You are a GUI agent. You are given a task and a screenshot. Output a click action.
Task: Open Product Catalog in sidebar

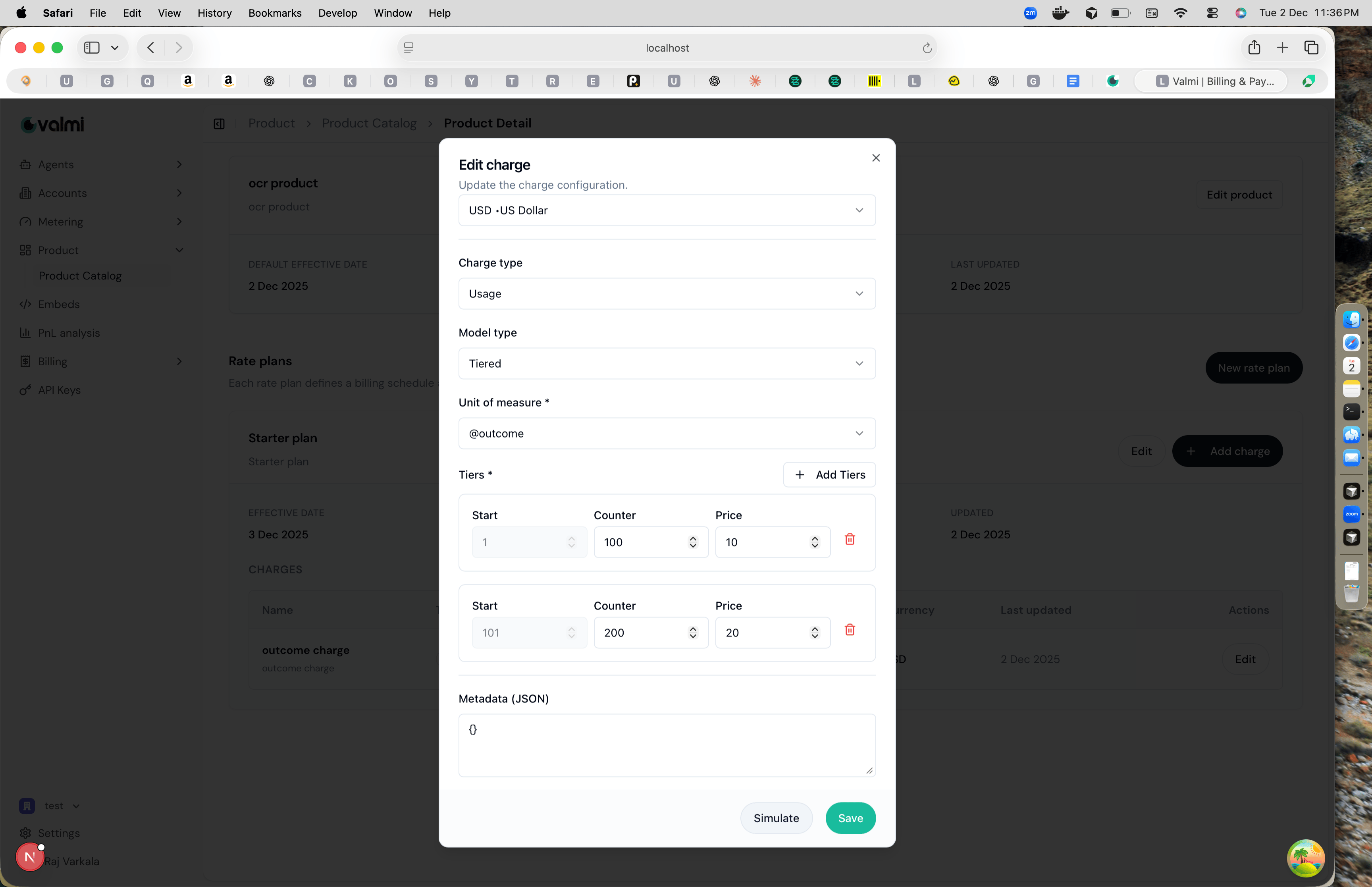[80, 276]
